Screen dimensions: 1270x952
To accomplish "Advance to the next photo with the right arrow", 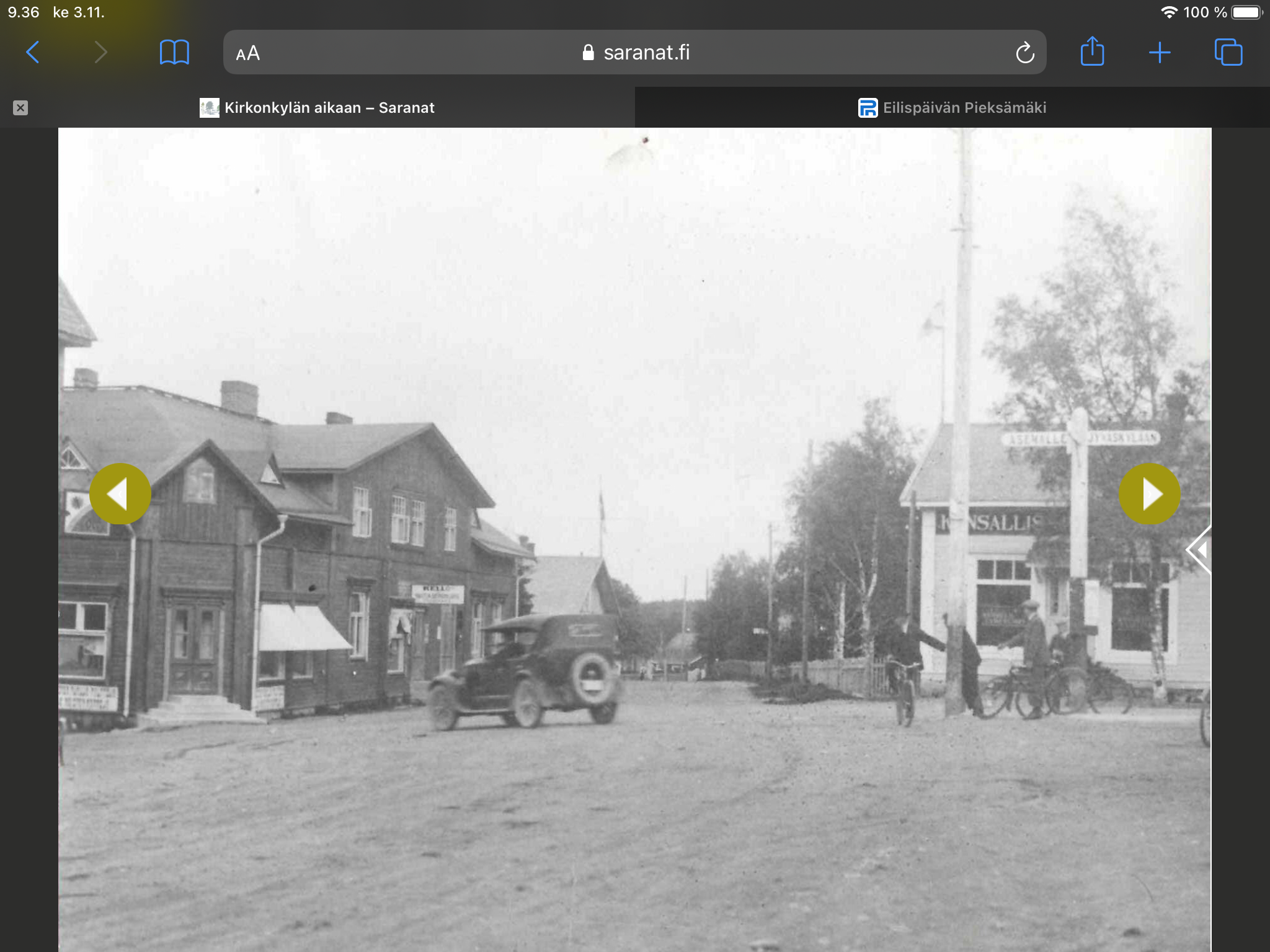I will (x=1149, y=494).
